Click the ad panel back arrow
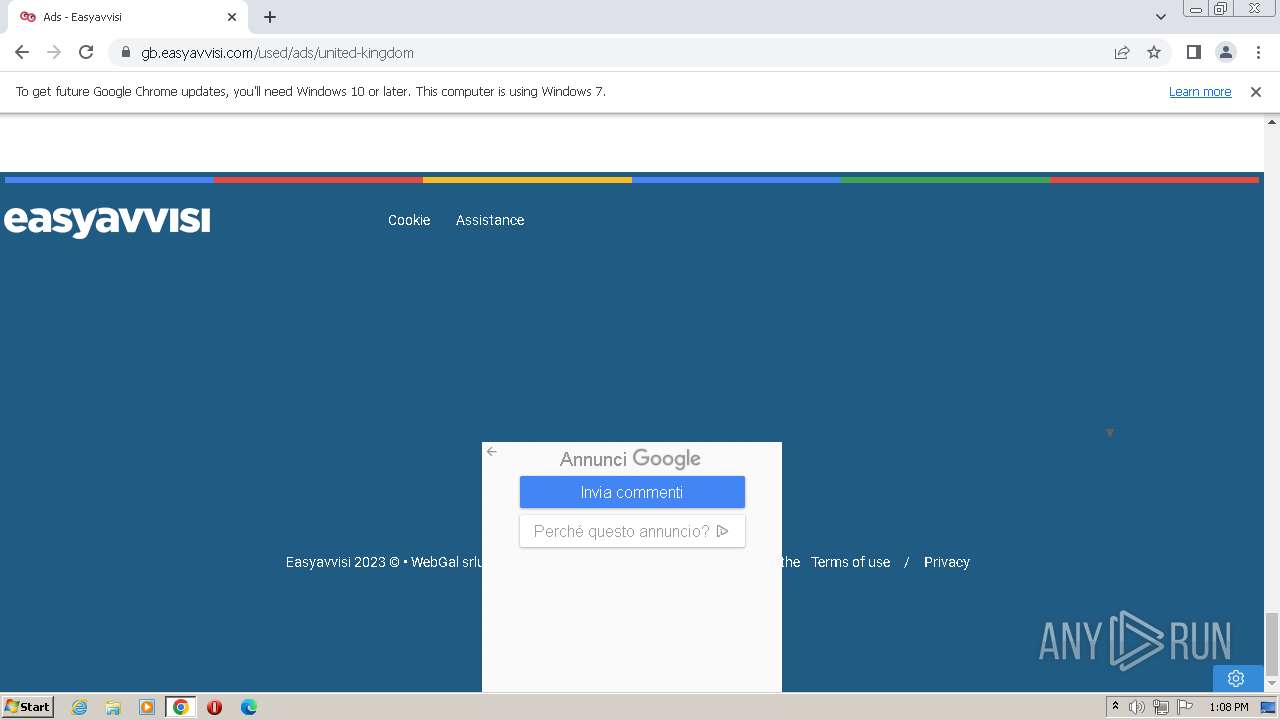Viewport: 1280px width, 720px height. pyautogui.click(x=492, y=452)
